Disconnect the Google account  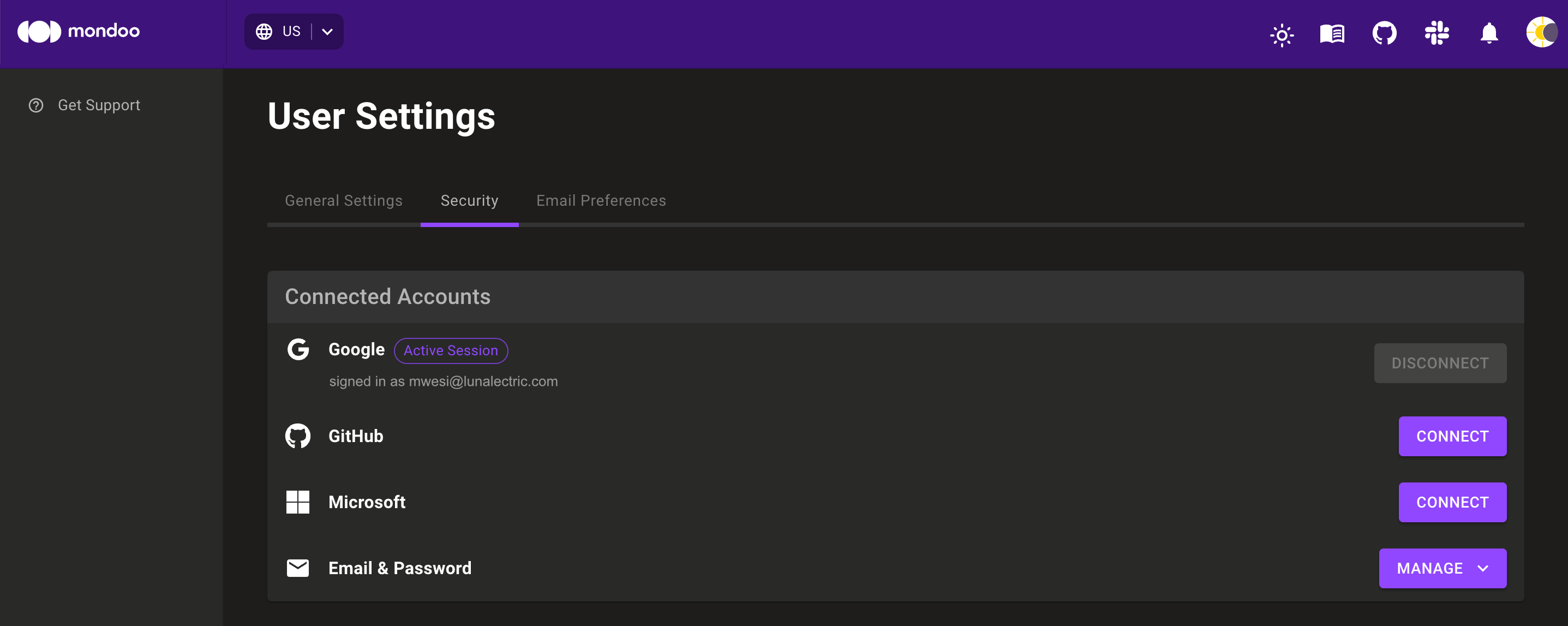click(1440, 363)
